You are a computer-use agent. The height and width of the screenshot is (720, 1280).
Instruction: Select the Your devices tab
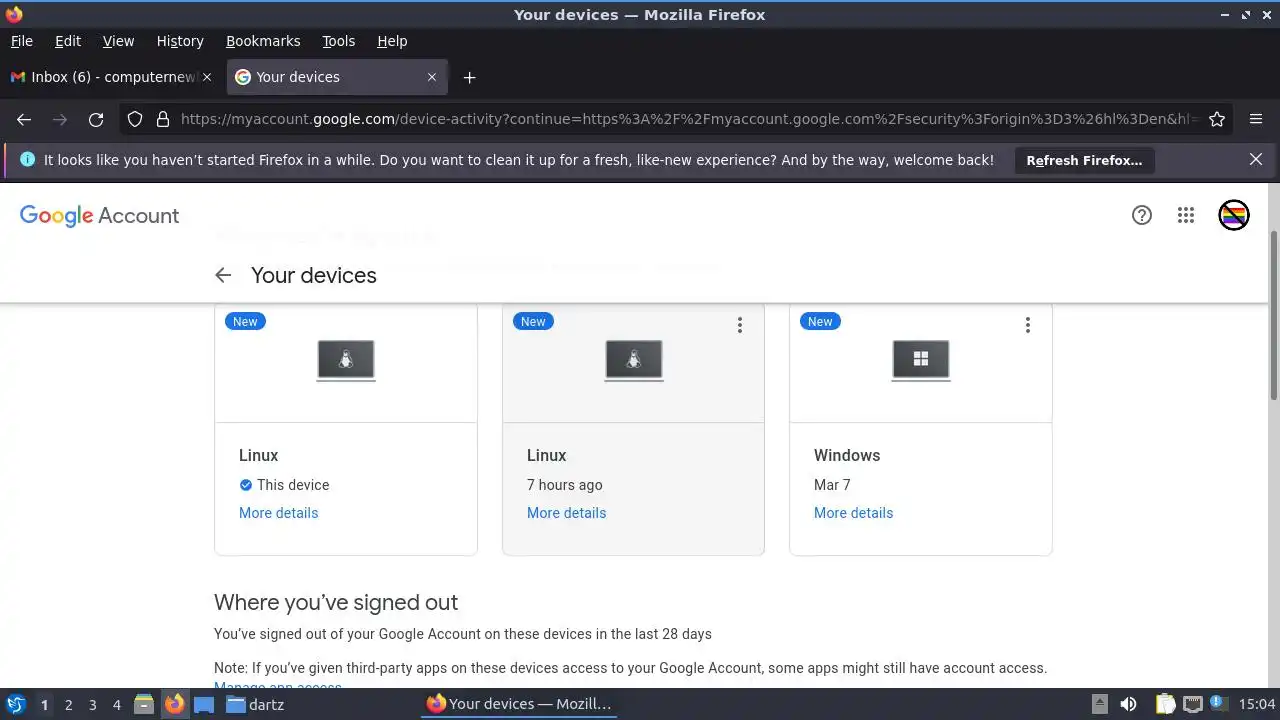(337, 77)
